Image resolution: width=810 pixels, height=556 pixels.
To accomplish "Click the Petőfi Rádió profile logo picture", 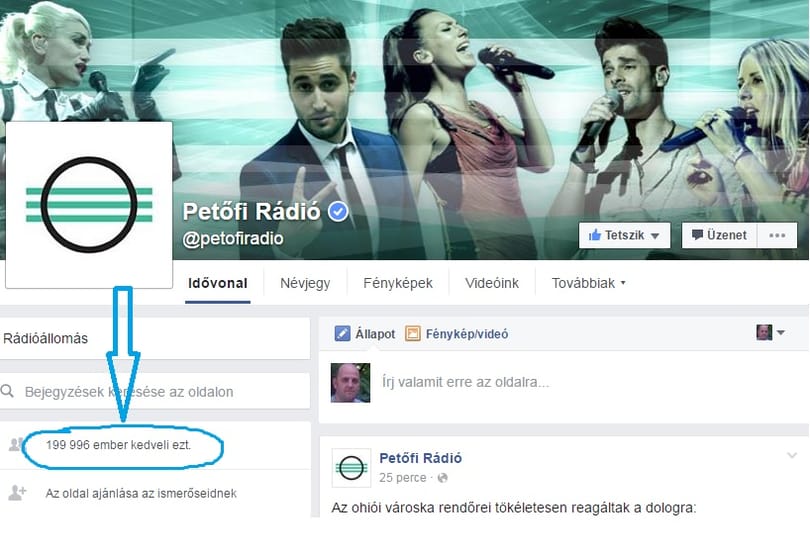I will tap(89, 205).
